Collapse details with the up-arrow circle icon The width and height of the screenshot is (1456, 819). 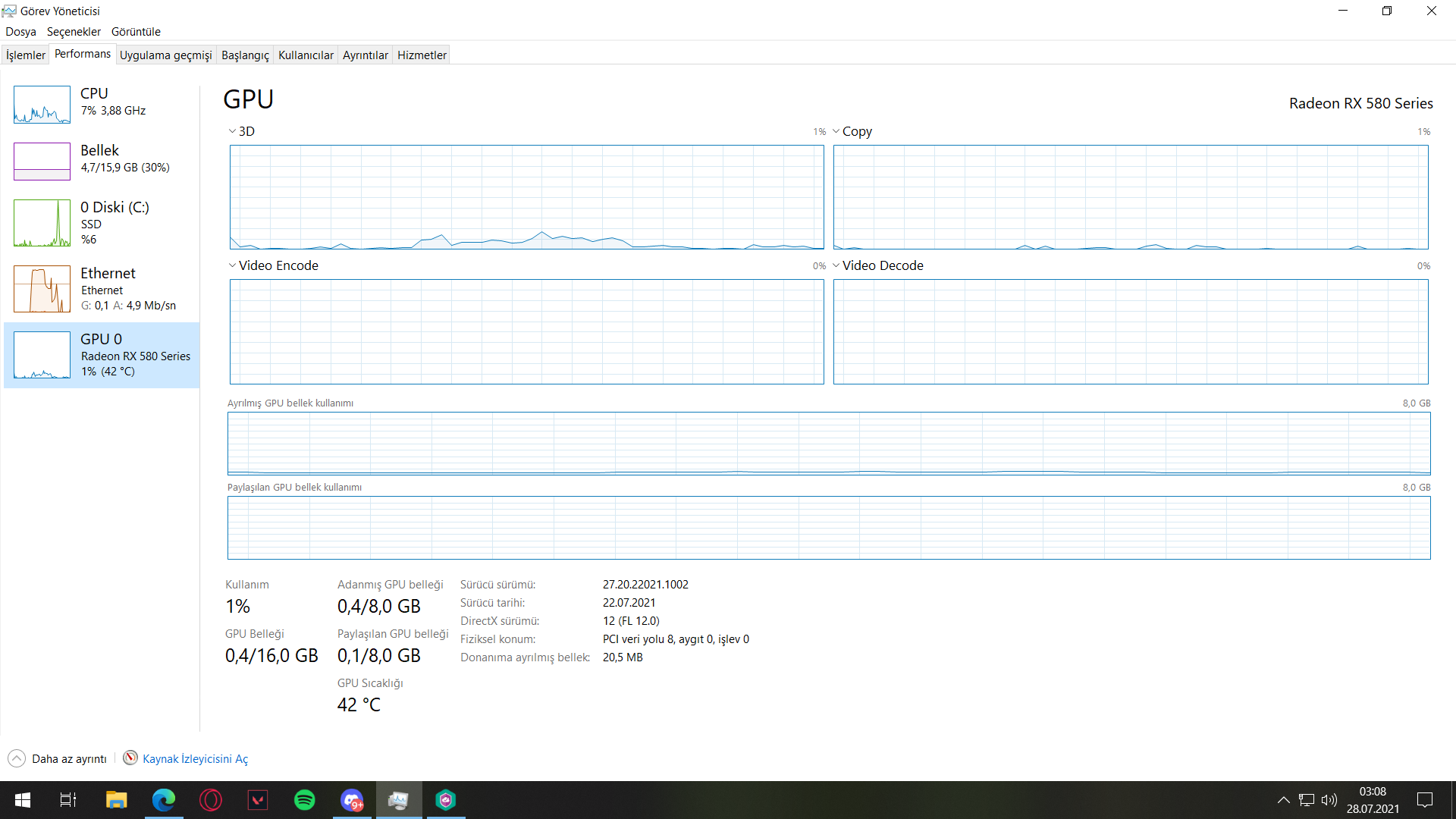tap(17, 758)
